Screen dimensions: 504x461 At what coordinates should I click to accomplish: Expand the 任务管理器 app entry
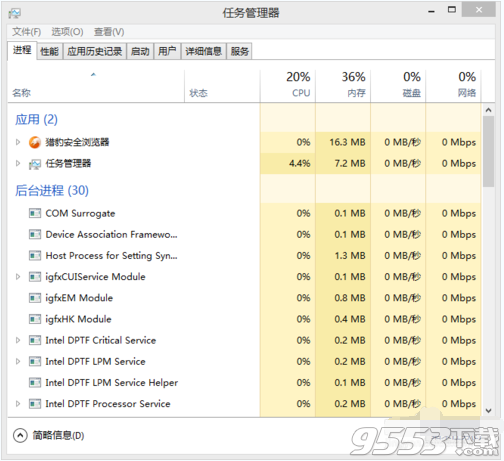pos(18,163)
